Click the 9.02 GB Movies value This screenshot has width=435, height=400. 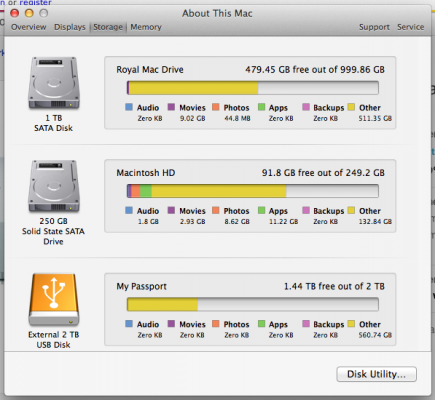[192, 118]
